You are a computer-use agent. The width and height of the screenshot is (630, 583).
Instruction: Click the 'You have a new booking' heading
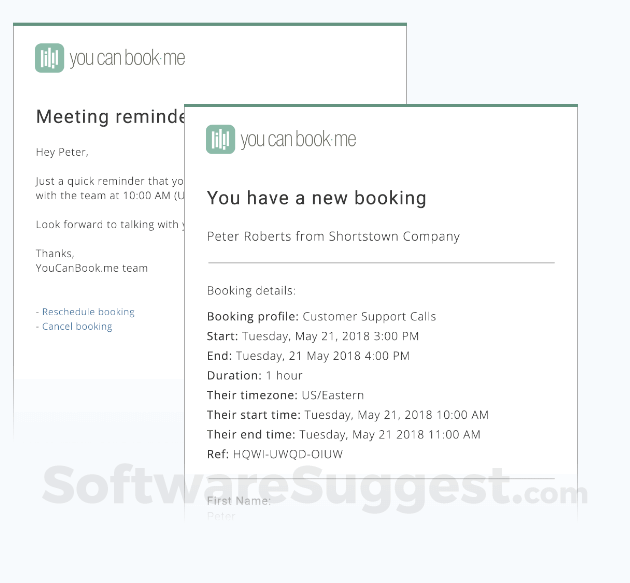click(317, 198)
